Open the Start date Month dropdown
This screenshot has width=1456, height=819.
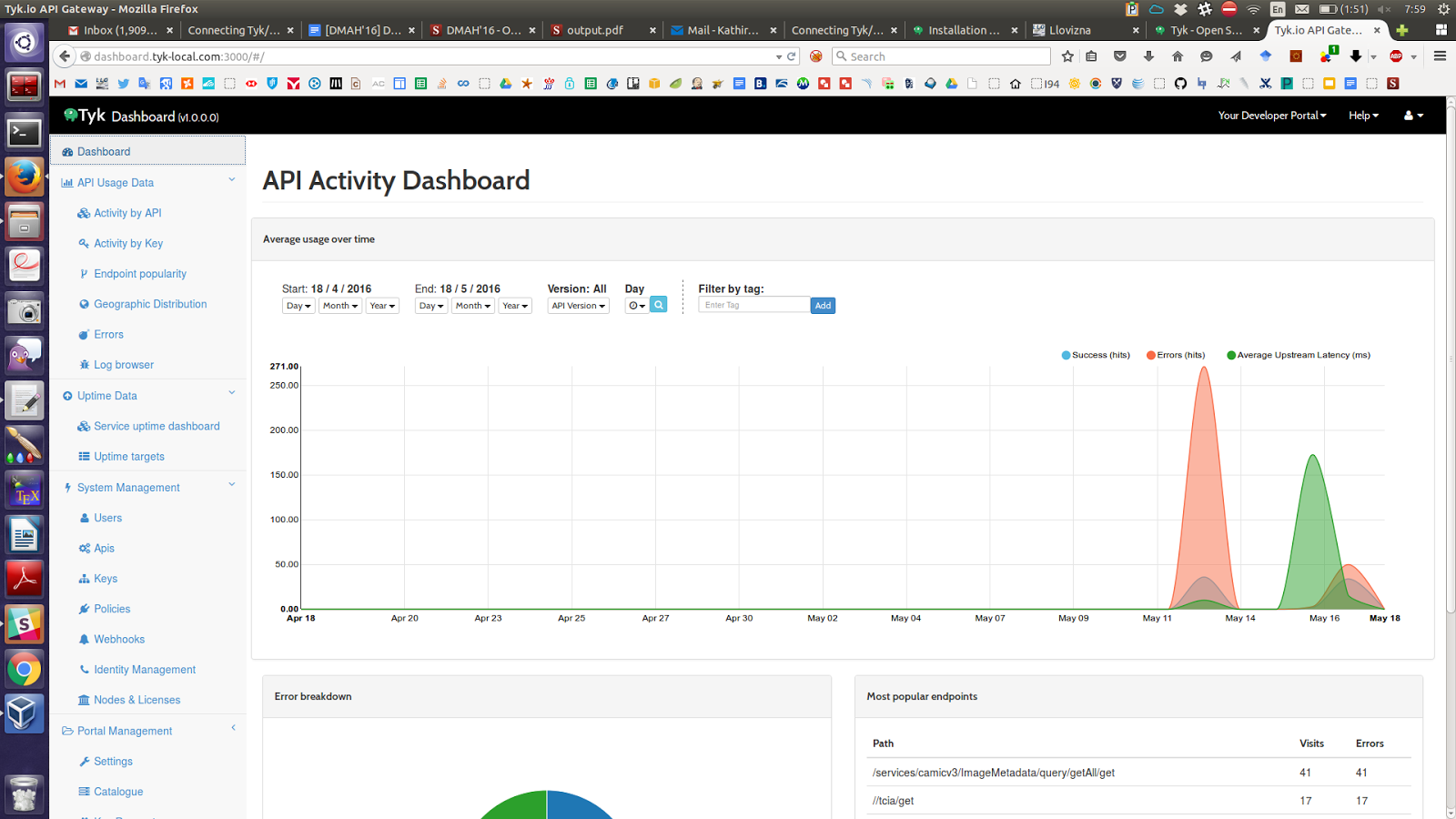(x=340, y=306)
